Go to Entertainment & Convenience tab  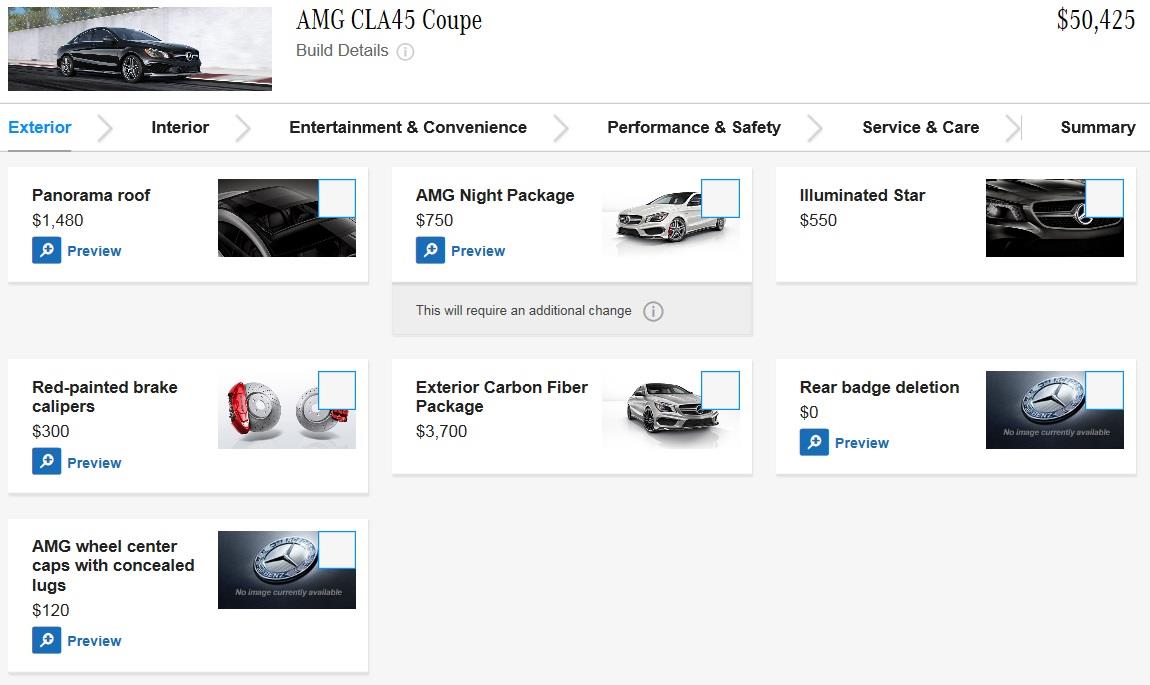point(408,127)
